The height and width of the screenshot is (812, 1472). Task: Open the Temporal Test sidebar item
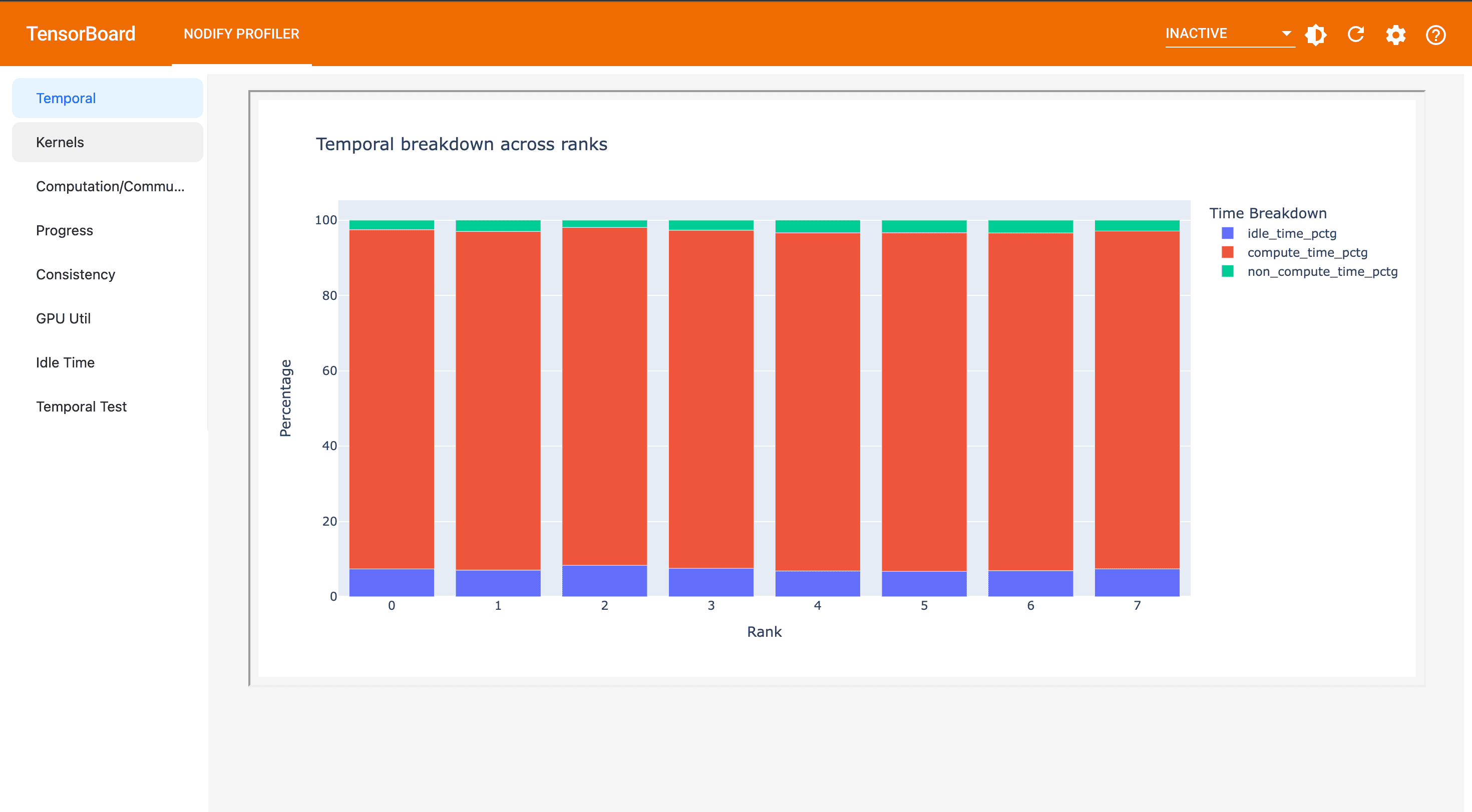click(108, 407)
